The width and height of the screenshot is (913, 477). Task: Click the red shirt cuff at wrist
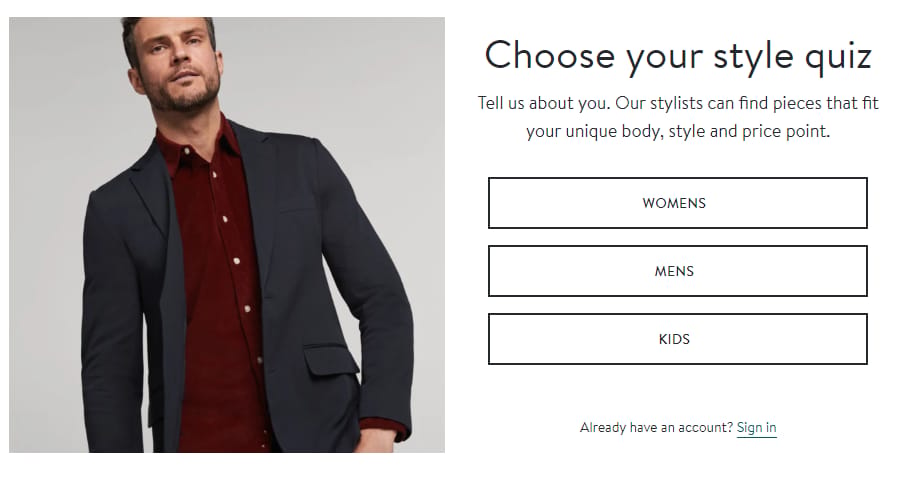point(381,429)
